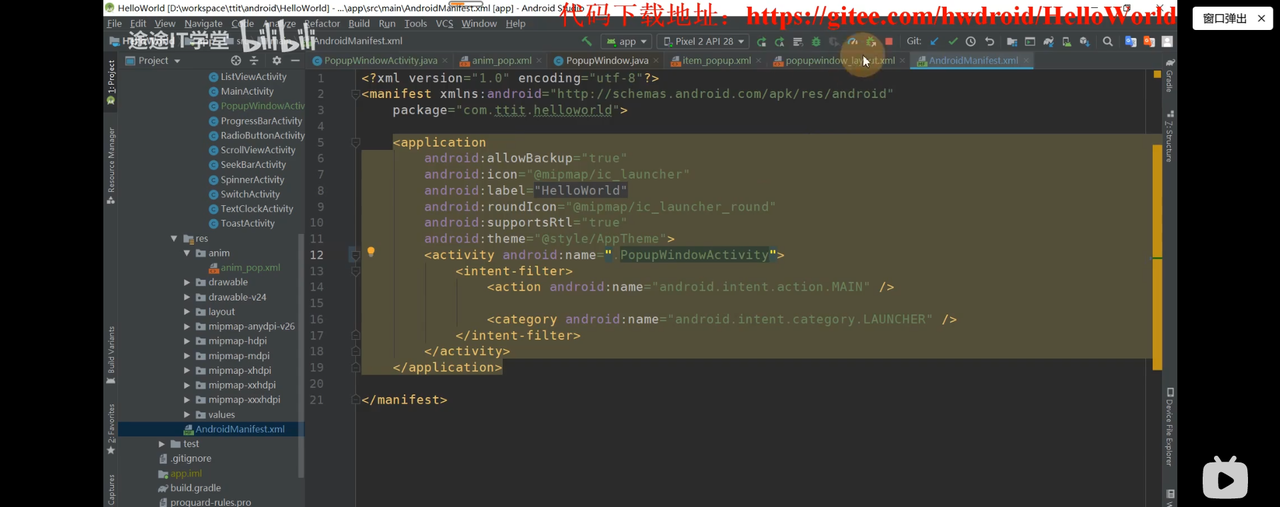This screenshot has width=1280, height=507.
Task: Click the 窗口弹出 button
Action: coord(1225,18)
